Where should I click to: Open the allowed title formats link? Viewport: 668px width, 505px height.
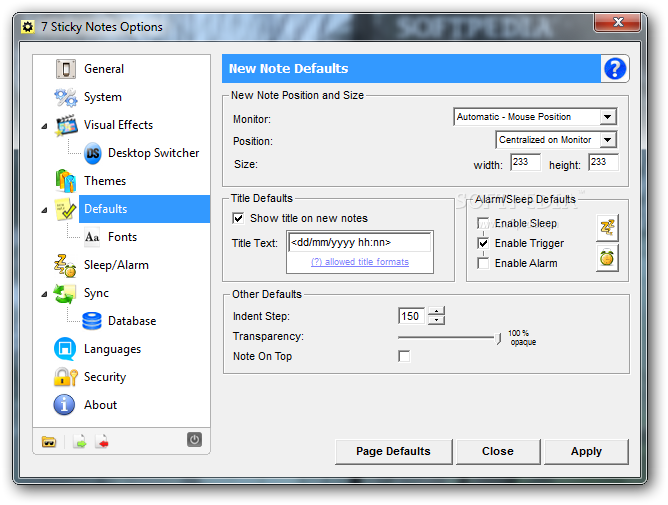click(x=360, y=262)
